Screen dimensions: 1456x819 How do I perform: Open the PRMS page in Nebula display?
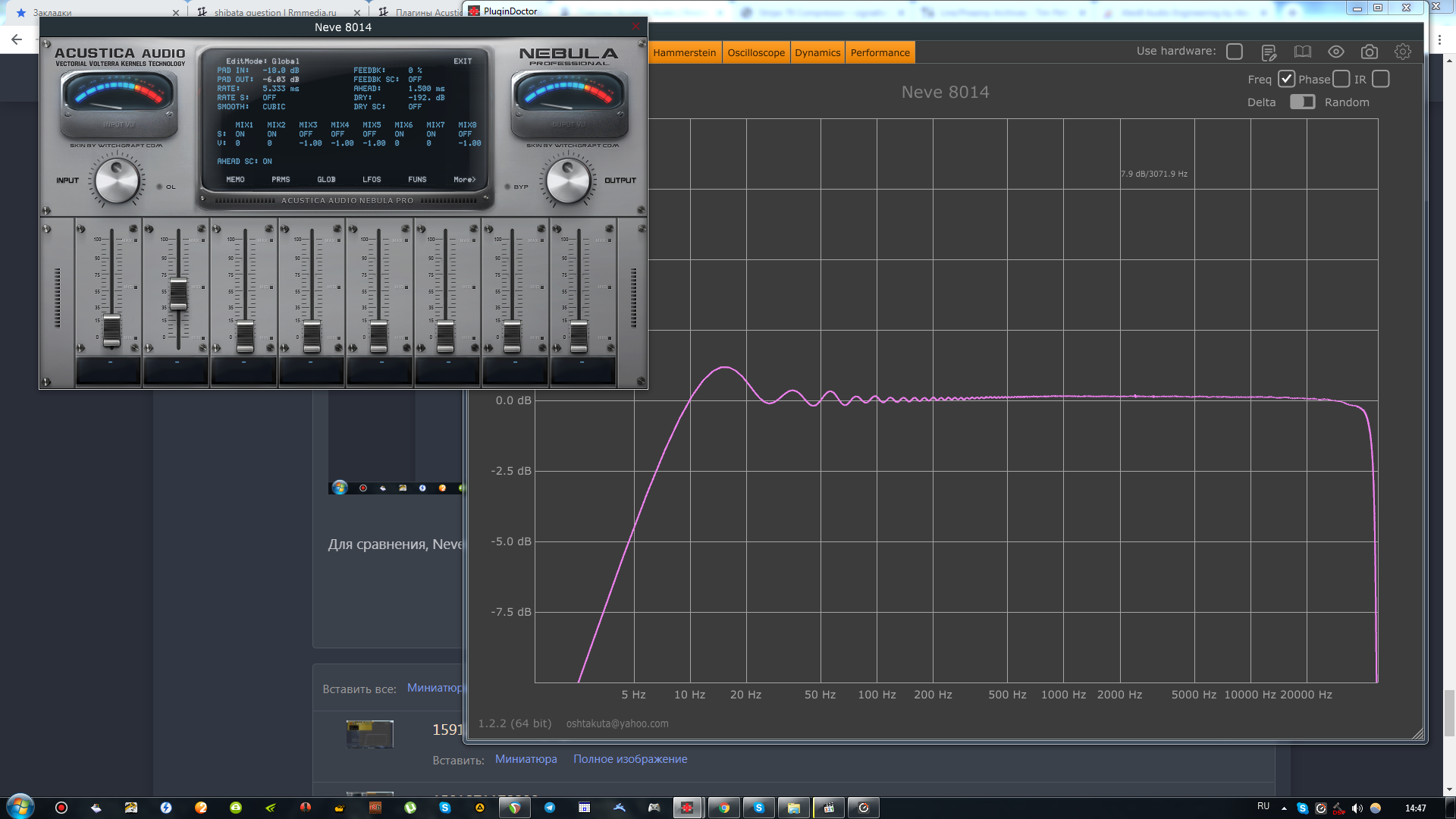[x=281, y=180]
